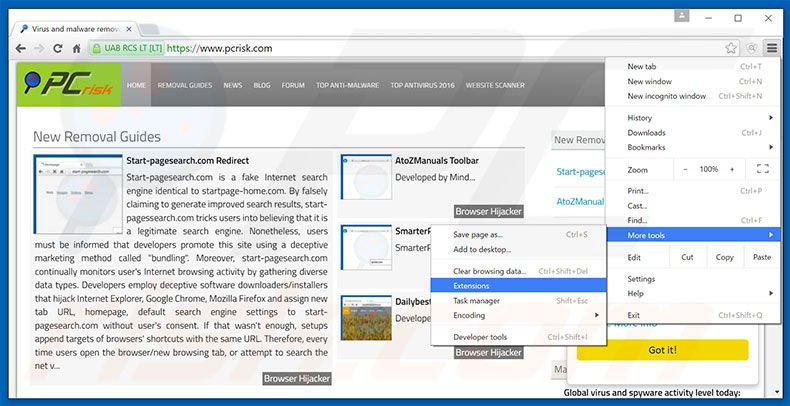Click Copy in Edit row
Screen dimensions: 790x406
pyautogui.click(x=725, y=257)
